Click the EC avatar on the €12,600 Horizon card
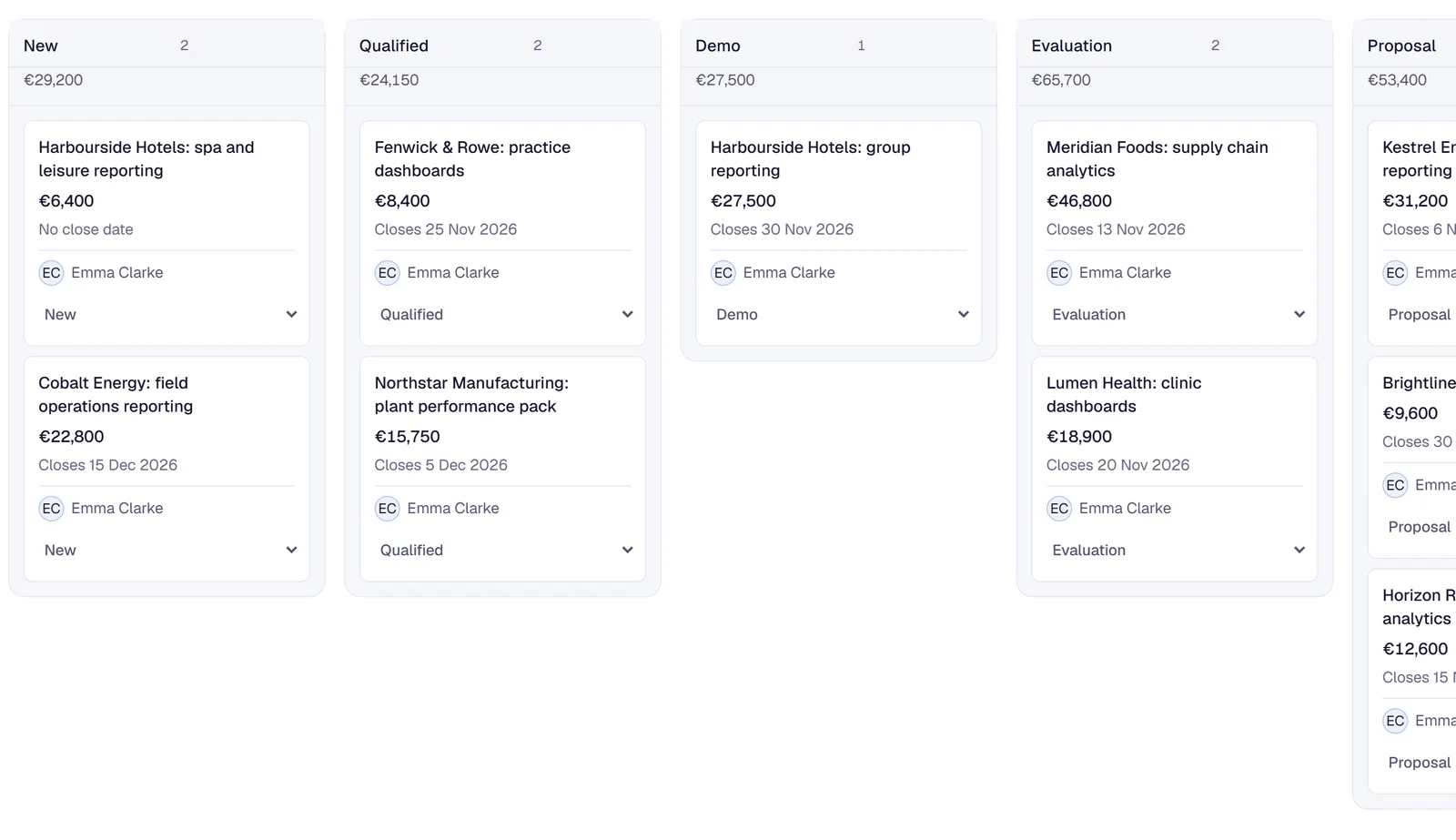1456x840 pixels. coord(1395,721)
